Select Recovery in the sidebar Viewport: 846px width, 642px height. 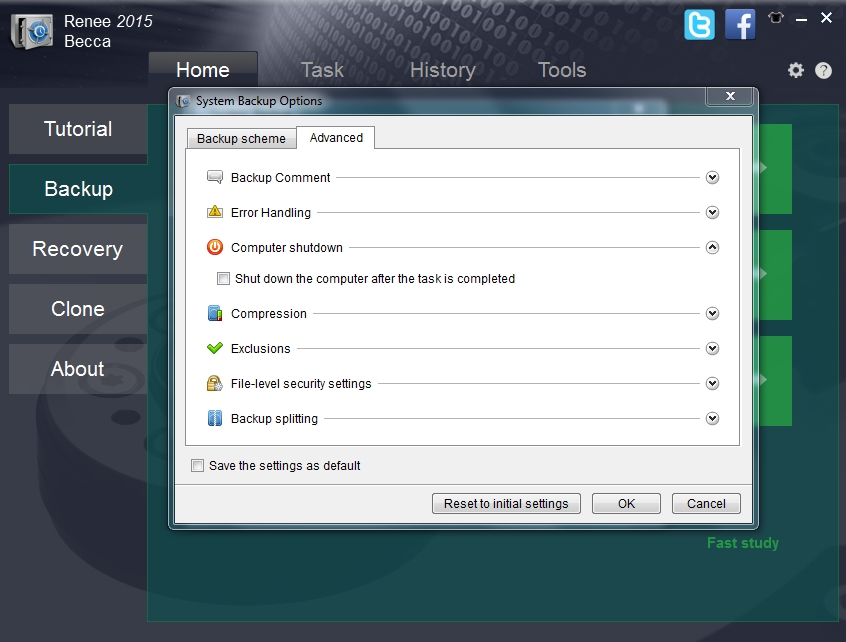[77, 248]
